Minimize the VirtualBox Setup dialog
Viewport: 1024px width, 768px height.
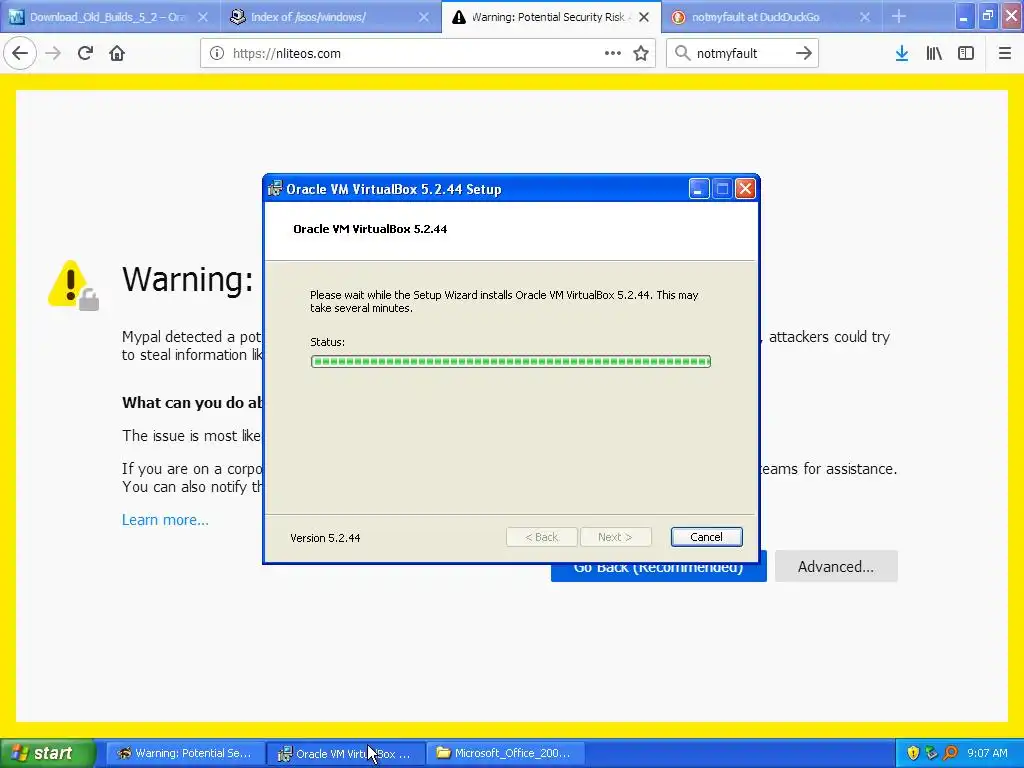[699, 189]
